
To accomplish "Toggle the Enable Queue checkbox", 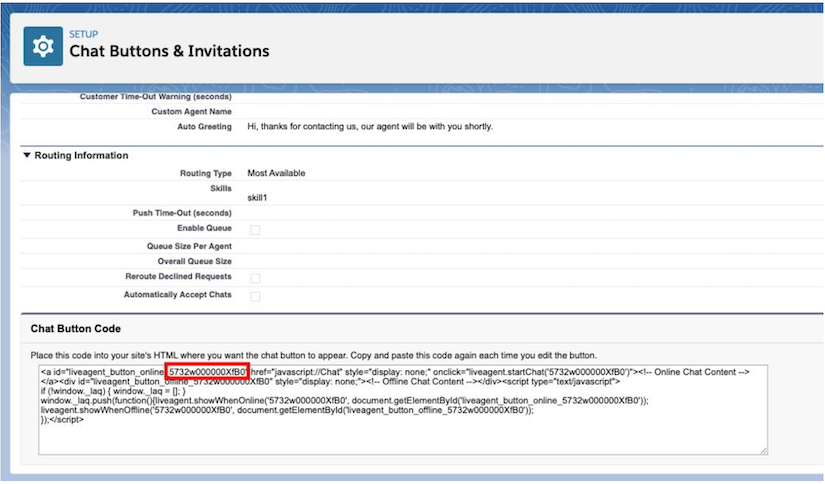I will pyautogui.click(x=255, y=229).
